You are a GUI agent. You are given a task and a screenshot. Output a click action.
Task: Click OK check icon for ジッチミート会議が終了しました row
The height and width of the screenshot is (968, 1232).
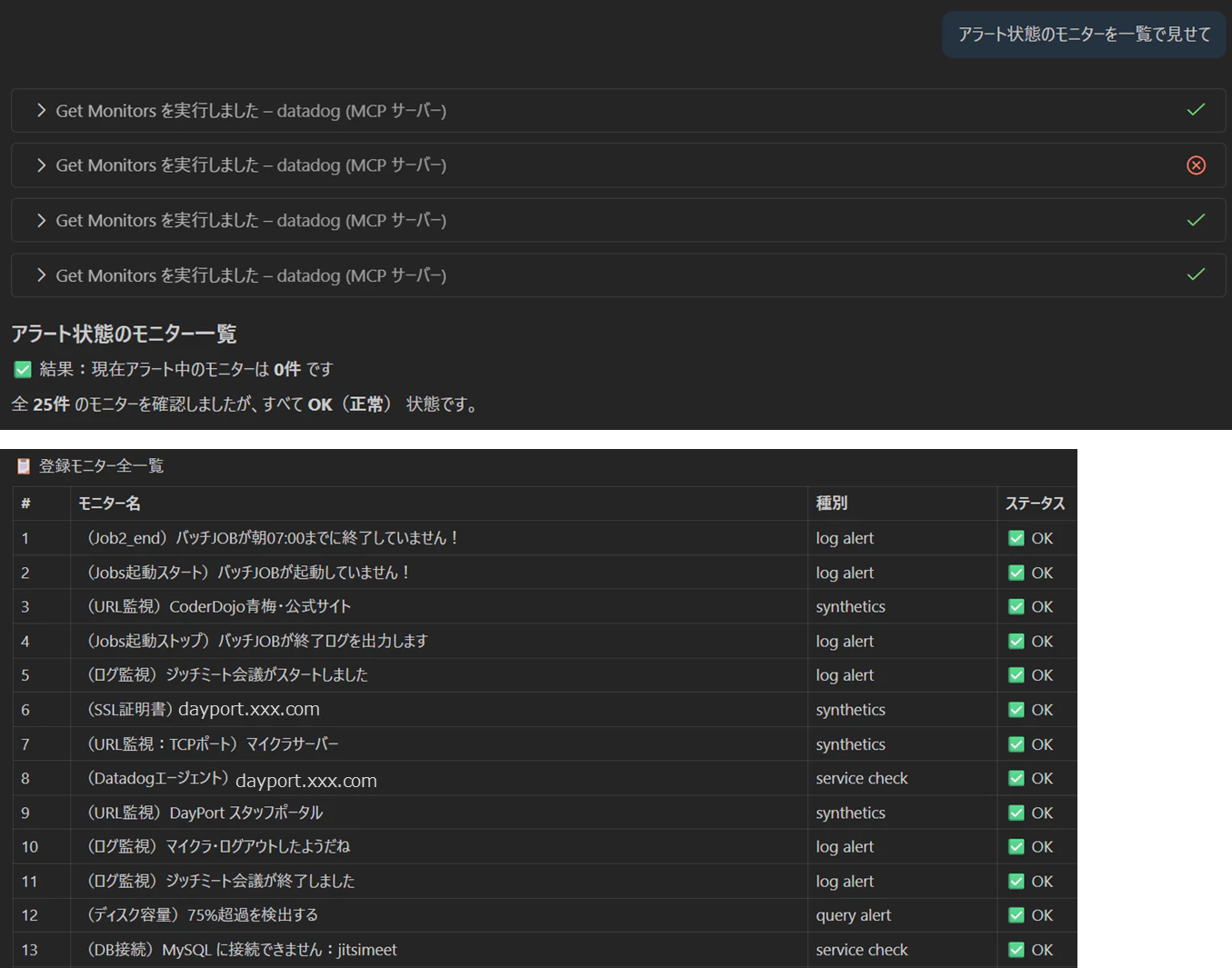pyautogui.click(x=1017, y=881)
